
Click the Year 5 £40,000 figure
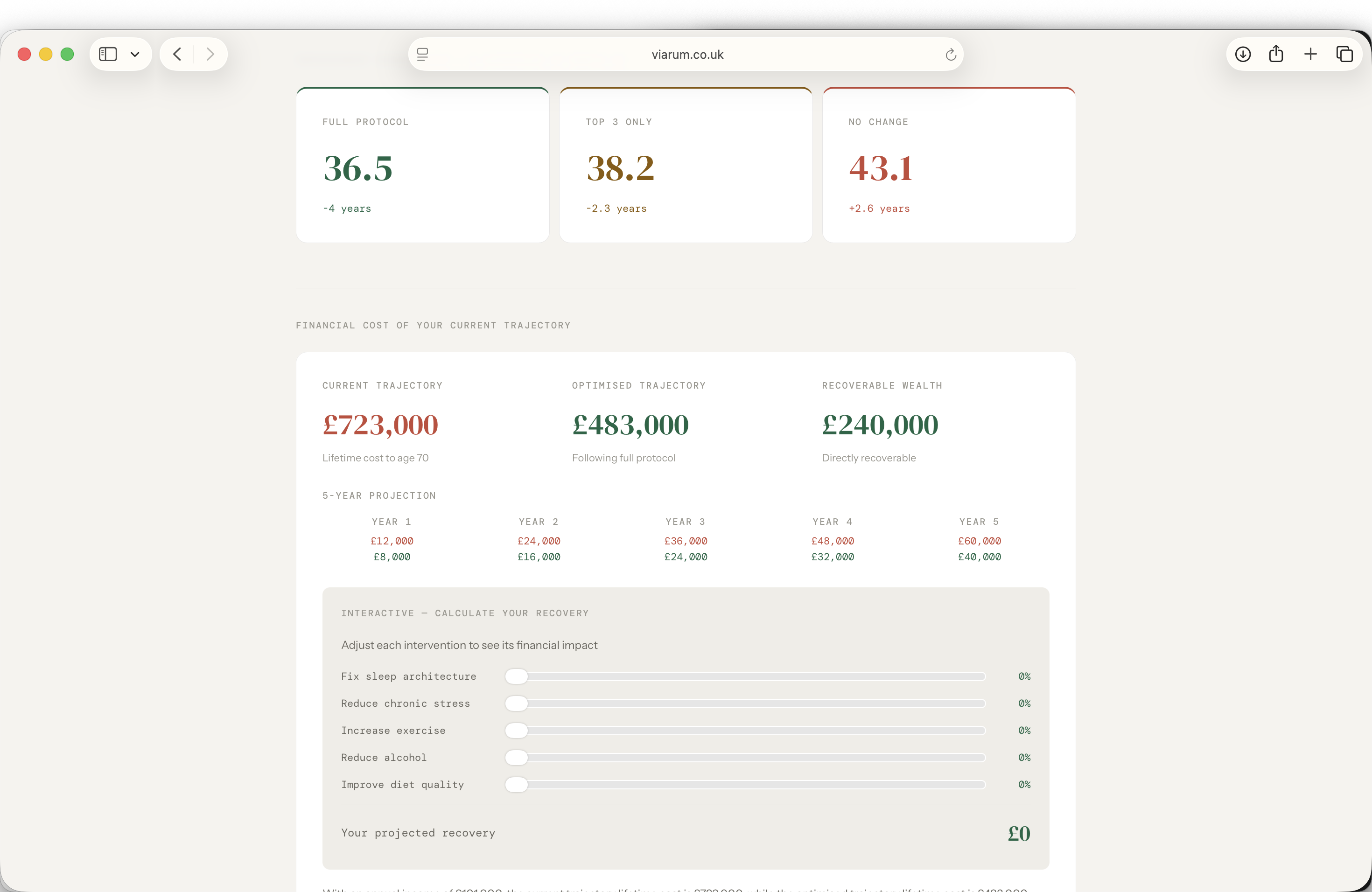[980, 557]
